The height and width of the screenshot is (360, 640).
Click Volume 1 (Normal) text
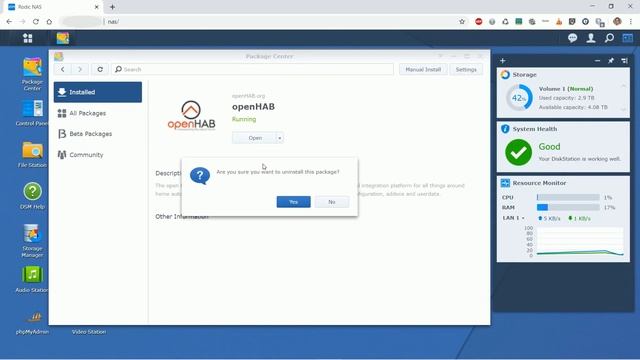click(566, 89)
